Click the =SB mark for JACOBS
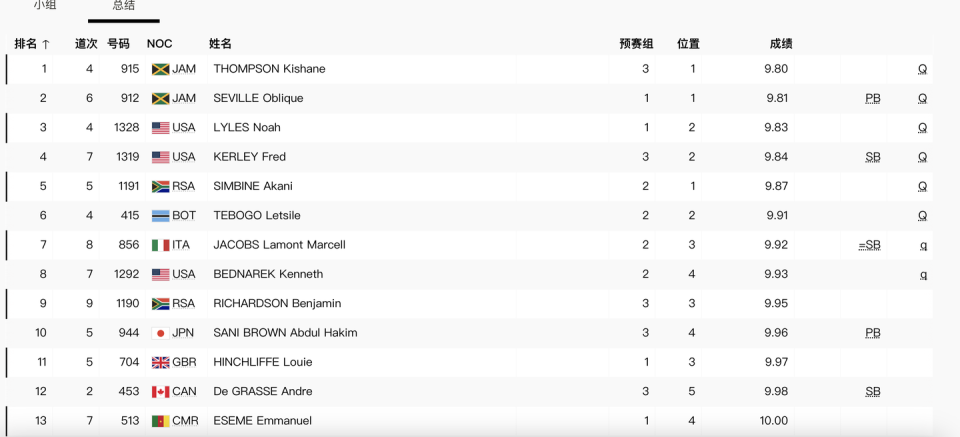This screenshot has height=437, width=960. tap(869, 245)
